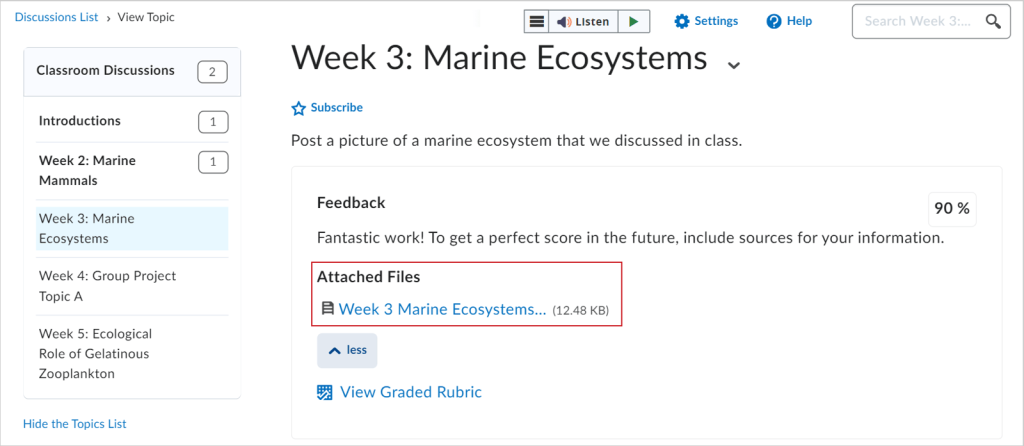Open the ReadSpeaker hamburger menu
The width and height of the screenshot is (1024, 446).
click(x=537, y=22)
